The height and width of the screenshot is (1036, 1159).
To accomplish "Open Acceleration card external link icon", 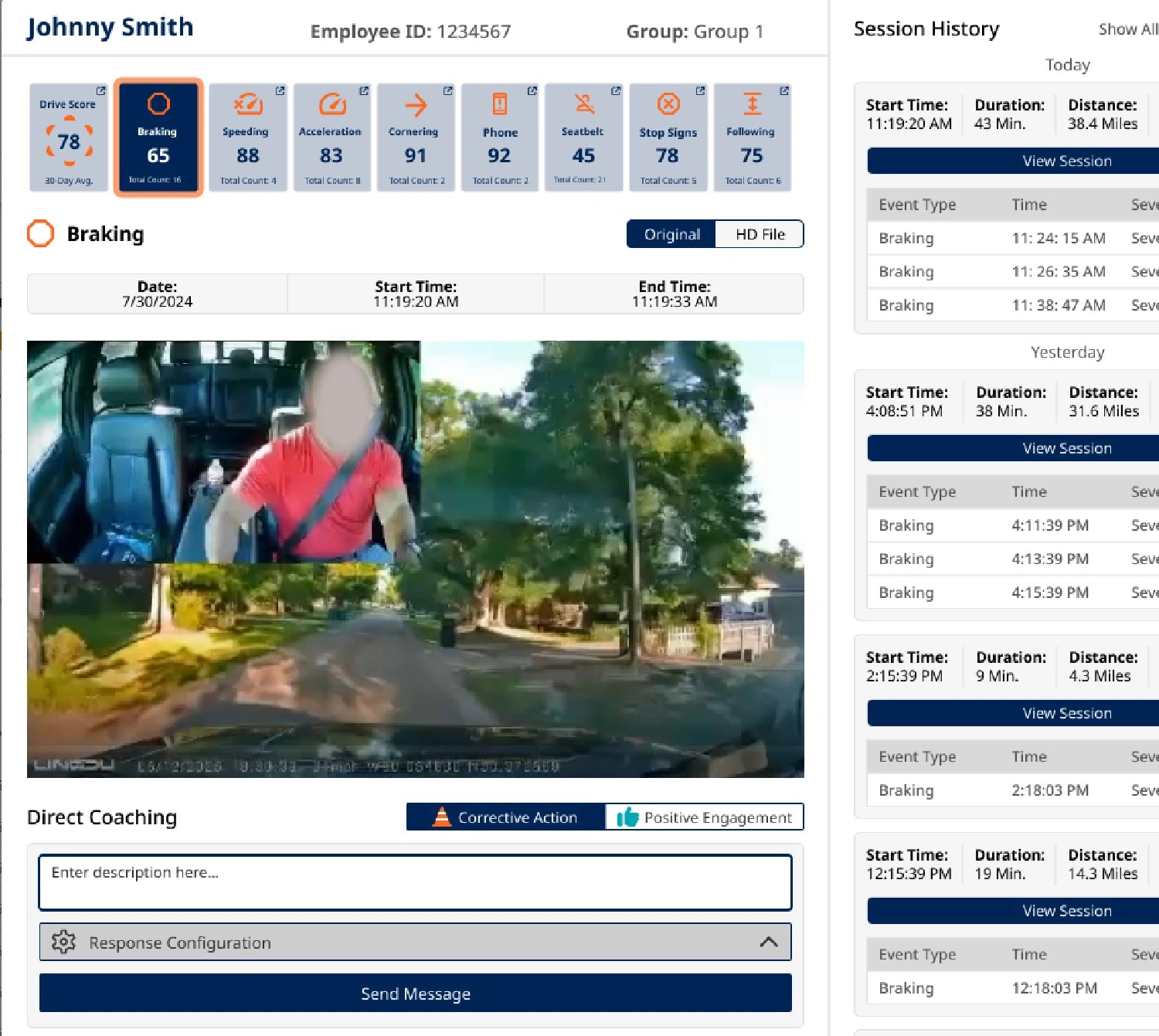I will point(363,91).
